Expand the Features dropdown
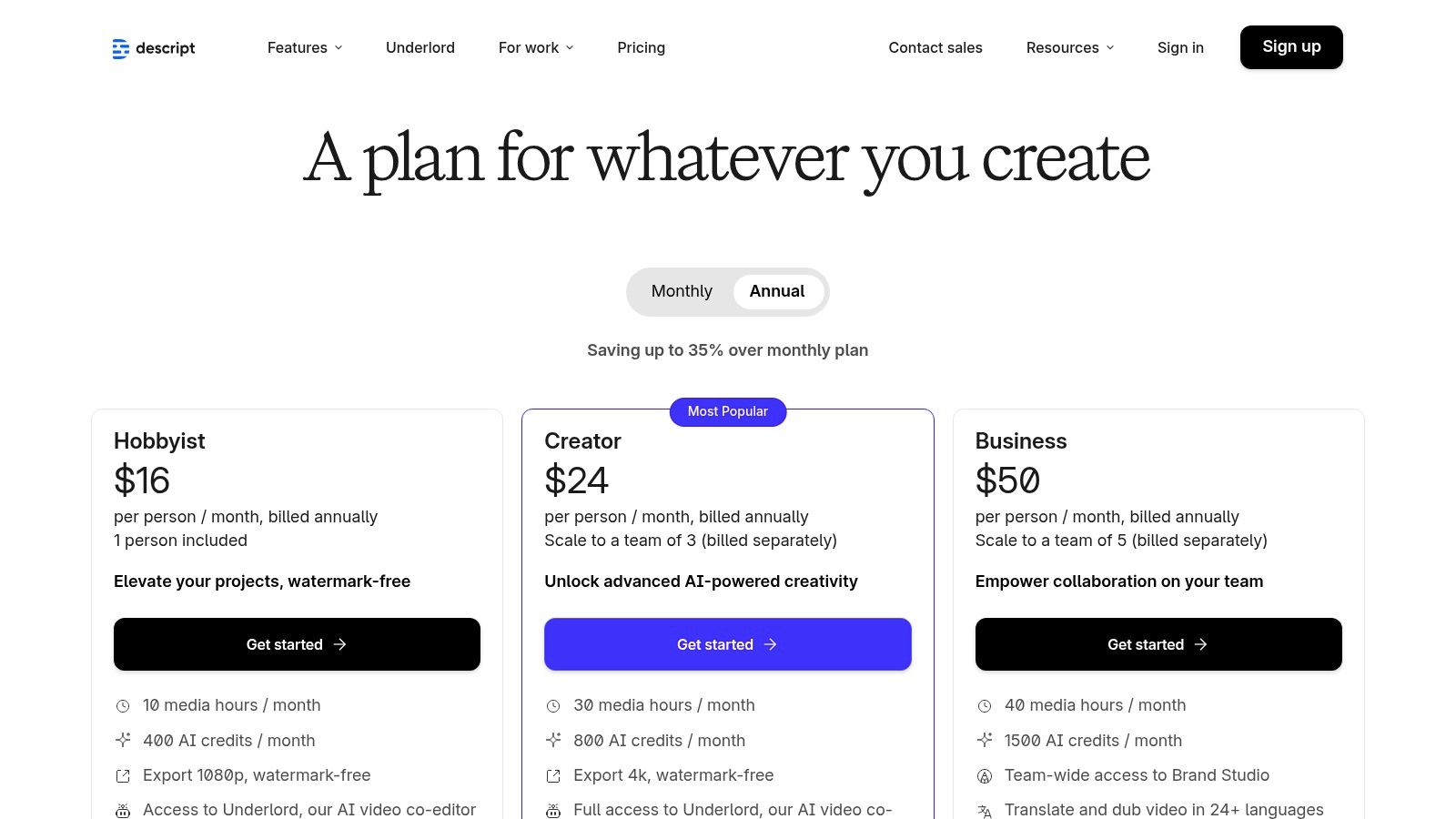Image resolution: width=1456 pixels, height=819 pixels. [304, 47]
